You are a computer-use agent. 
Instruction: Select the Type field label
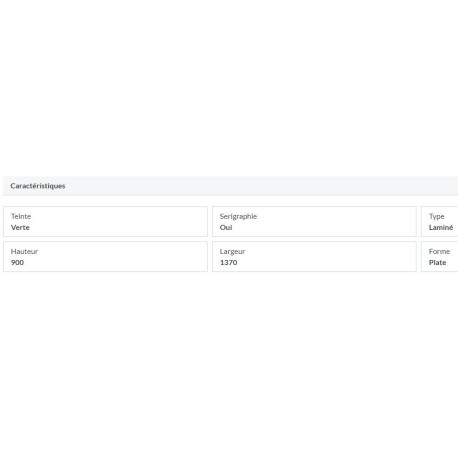pos(437,216)
